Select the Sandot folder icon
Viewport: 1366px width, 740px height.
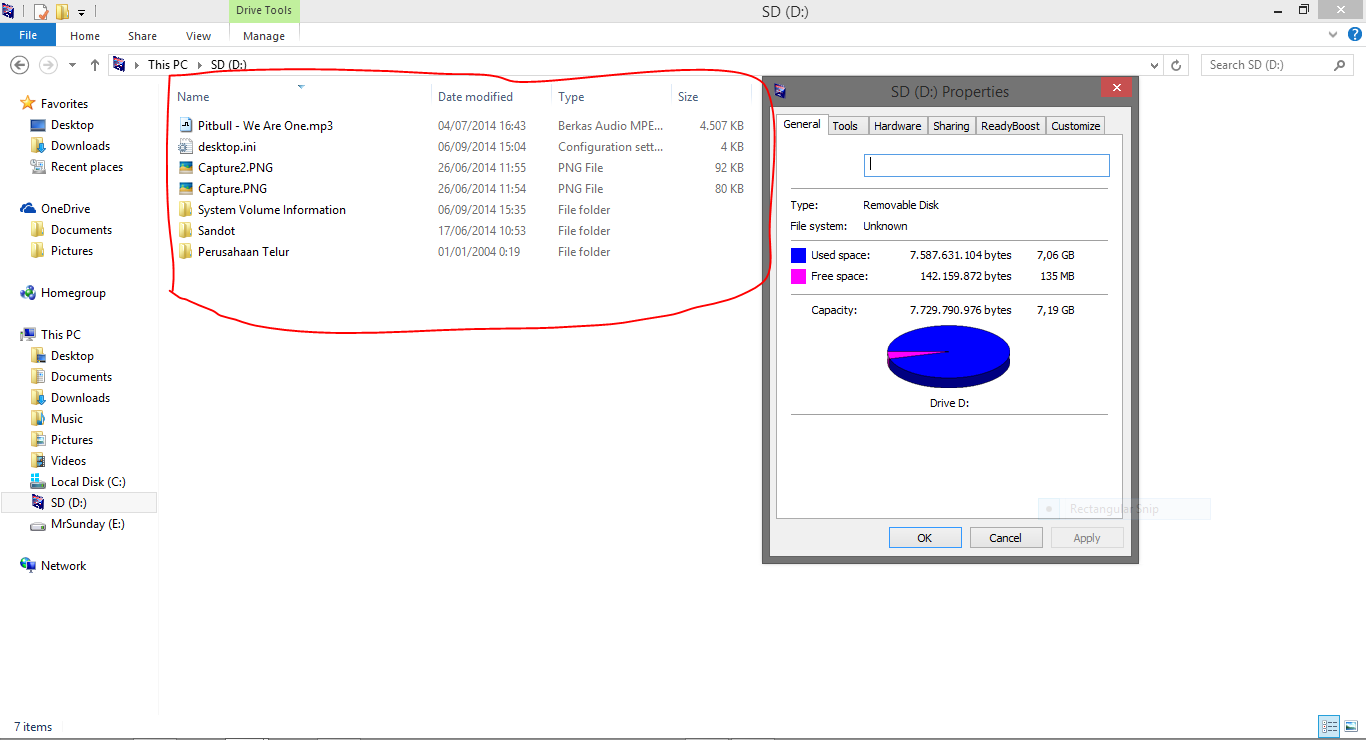point(185,231)
